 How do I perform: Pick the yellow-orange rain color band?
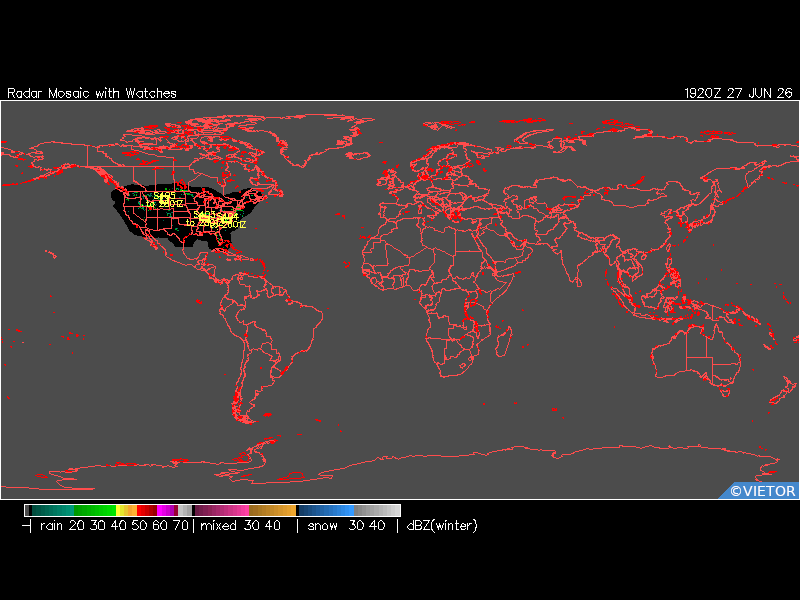pyautogui.click(x=127, y=510)
